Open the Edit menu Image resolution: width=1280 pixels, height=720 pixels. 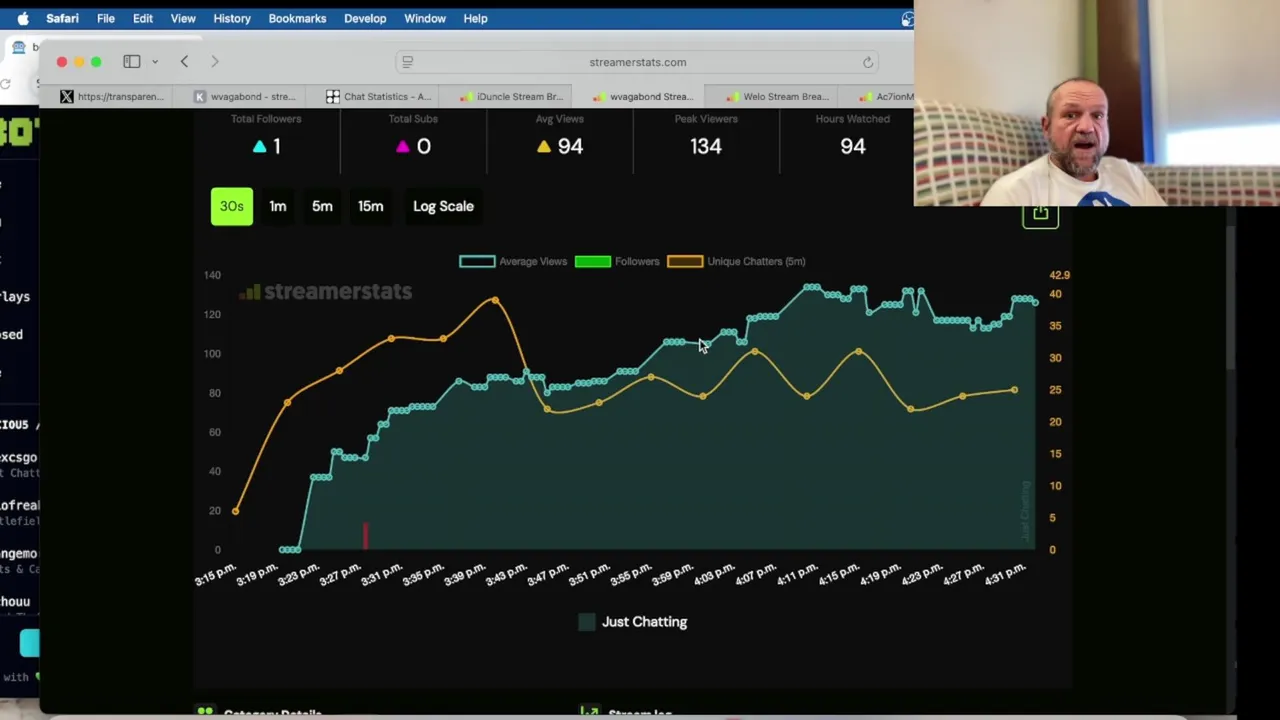pos(143,18)
